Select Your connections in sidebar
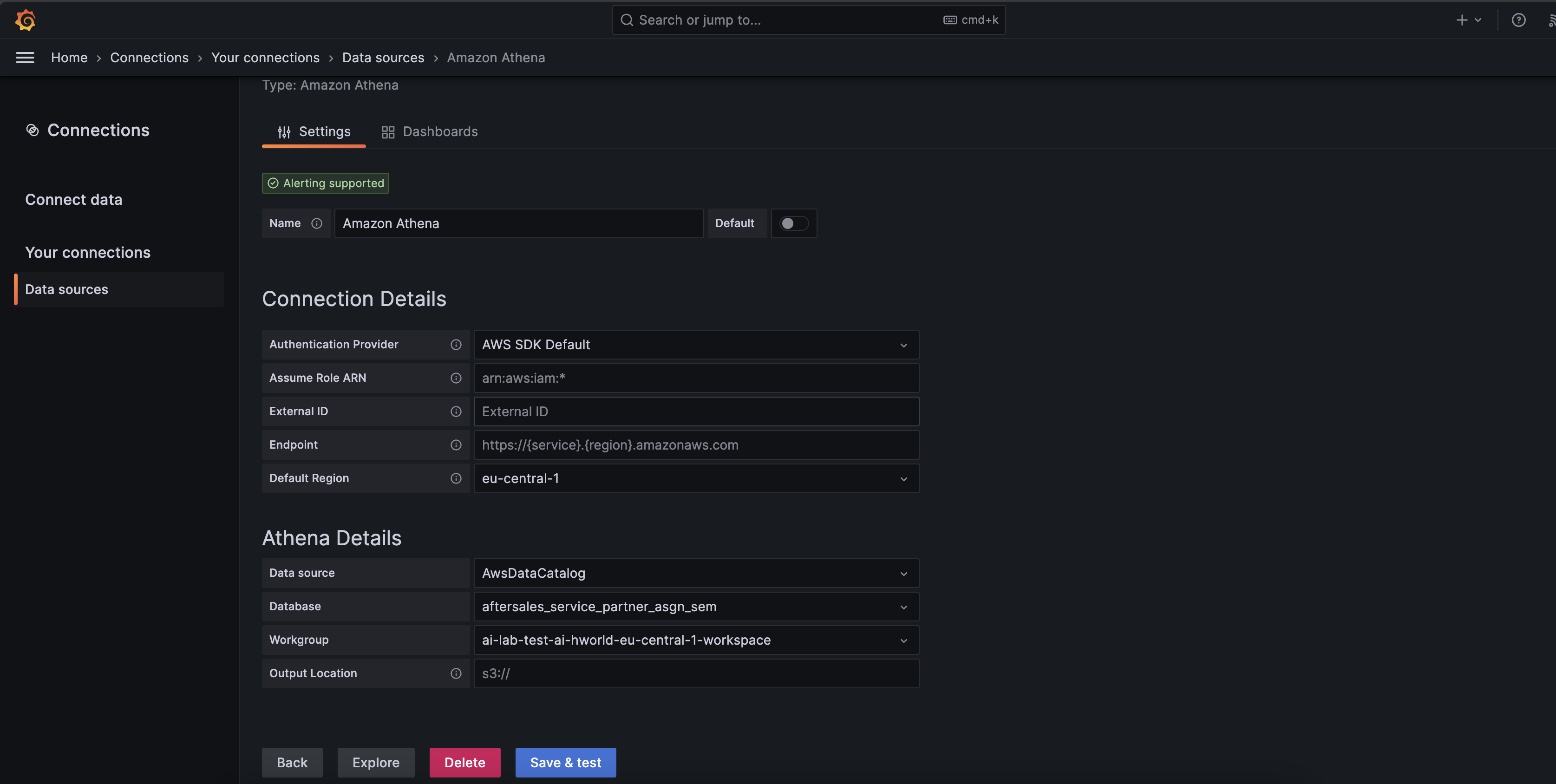The height and width of the screenshot is (784, 1556). (x=88, y=253)
